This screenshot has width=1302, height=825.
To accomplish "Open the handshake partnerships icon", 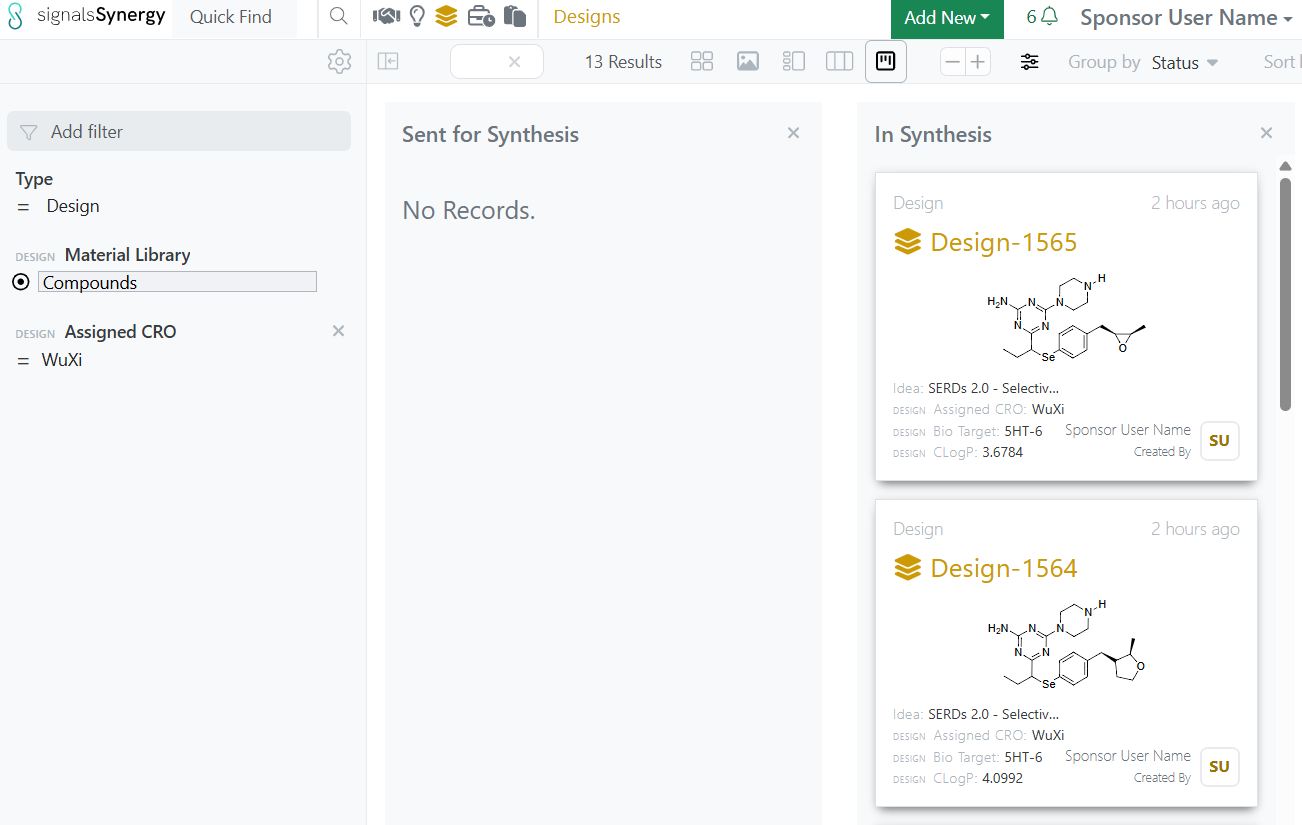I will [x=386, y=17].
